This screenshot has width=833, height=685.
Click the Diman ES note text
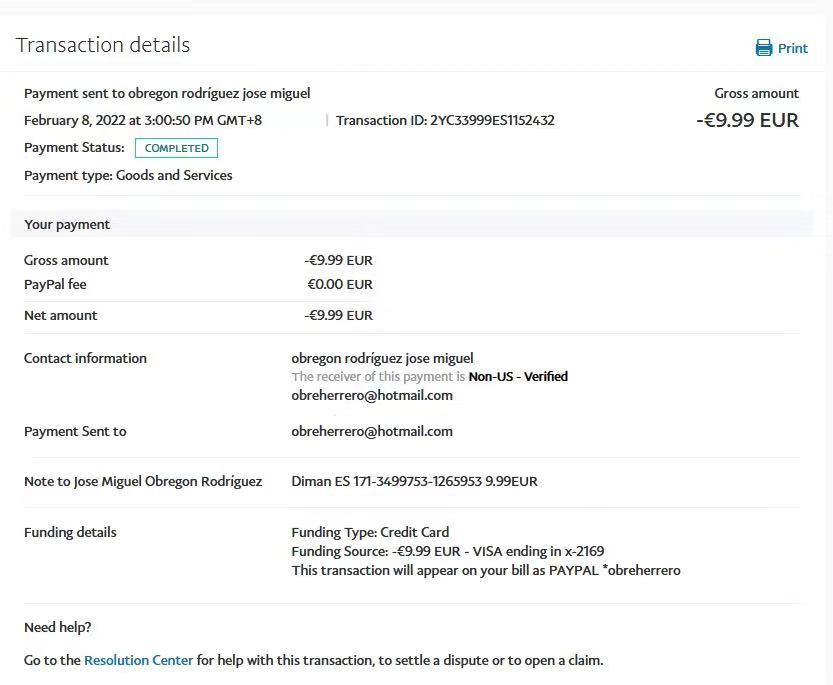tap(414, 481)
